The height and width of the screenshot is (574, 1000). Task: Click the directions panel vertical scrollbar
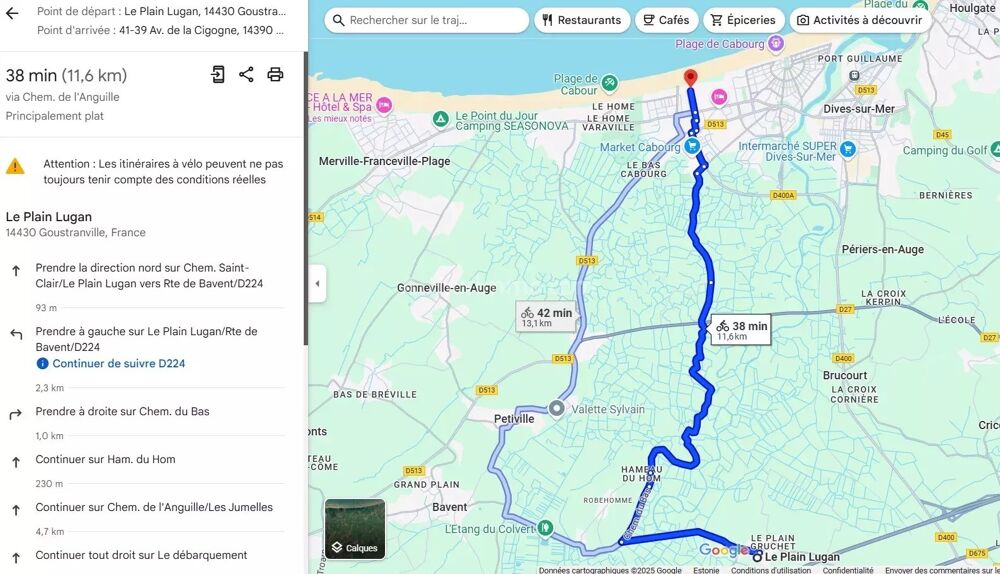305,198
